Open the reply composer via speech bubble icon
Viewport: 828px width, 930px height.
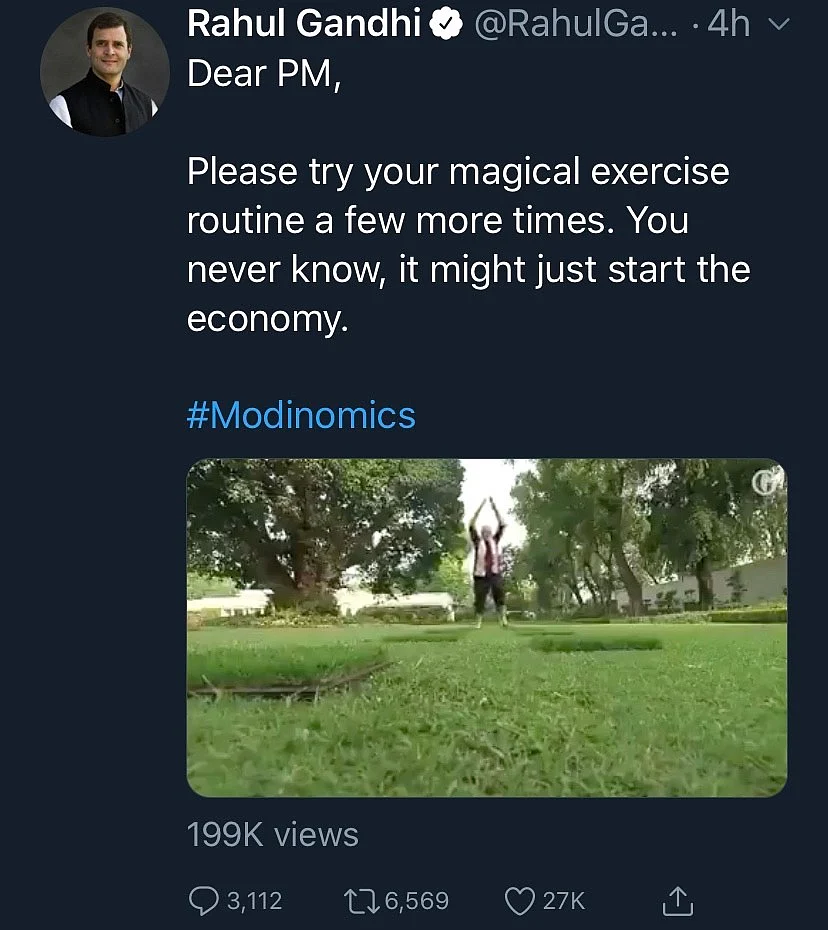coord(205,900)
